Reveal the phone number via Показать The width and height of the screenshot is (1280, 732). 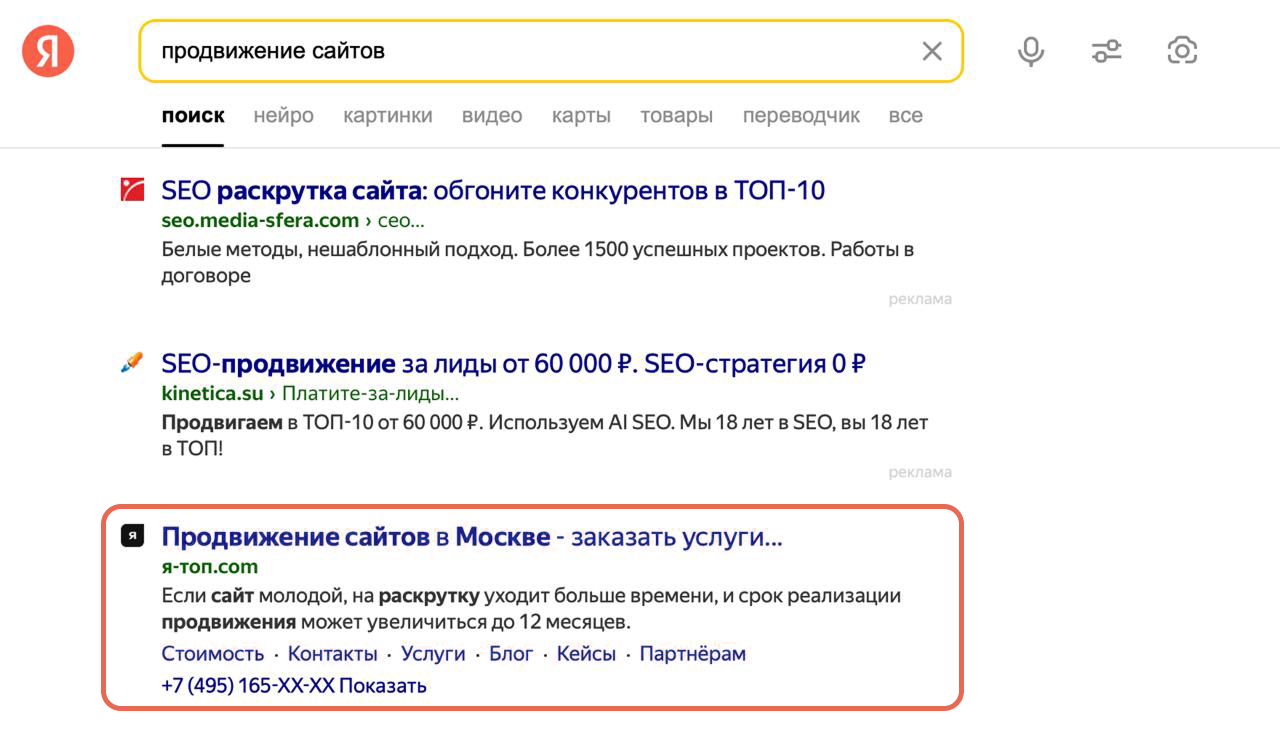click(x=385, y=685)
